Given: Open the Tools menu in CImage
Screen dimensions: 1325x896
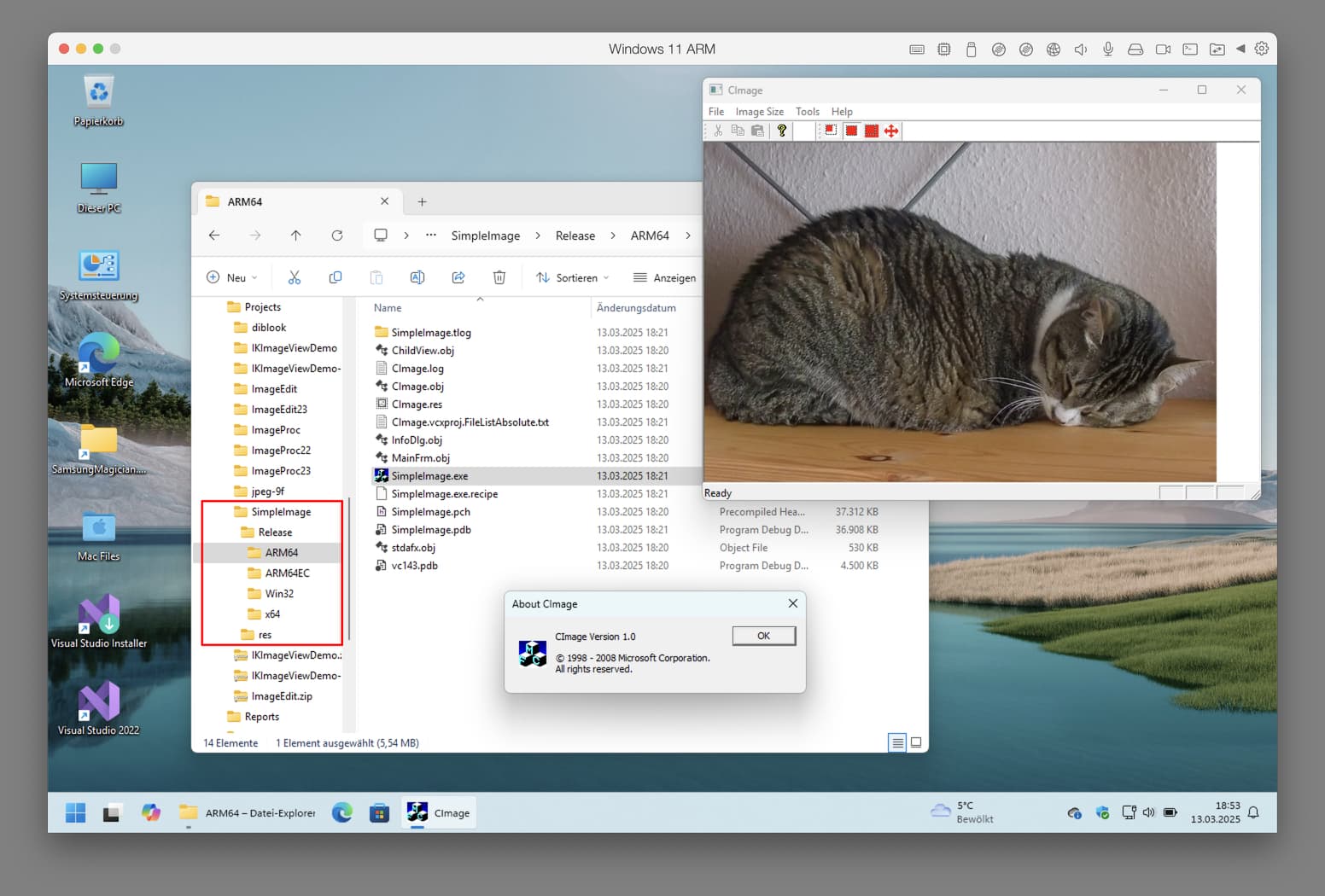Looking at the screenshot, I should 808,112.
